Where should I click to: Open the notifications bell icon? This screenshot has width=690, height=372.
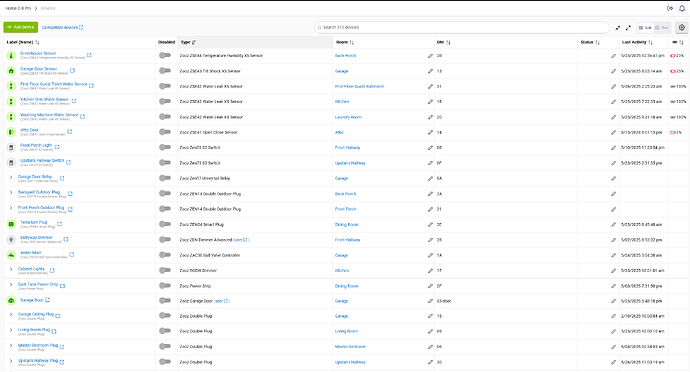click(682, 8)
